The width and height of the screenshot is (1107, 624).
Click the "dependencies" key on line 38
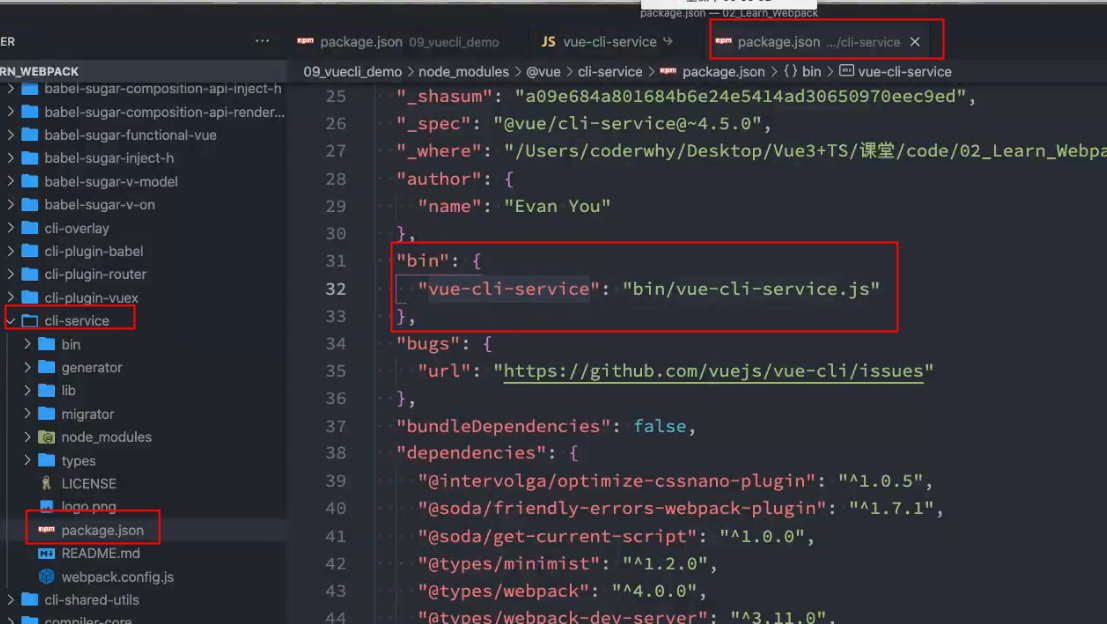click(471, 452)
